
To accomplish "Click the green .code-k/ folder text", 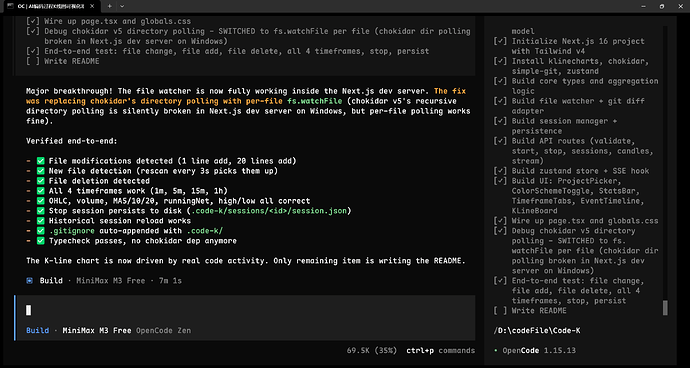I will tap(205, 231).
